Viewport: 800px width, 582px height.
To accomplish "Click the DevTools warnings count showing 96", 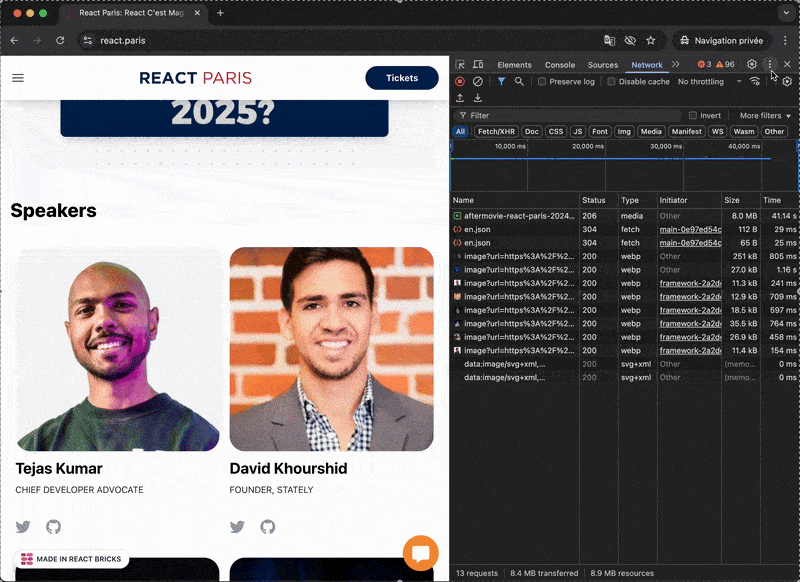I will point(725,64).
